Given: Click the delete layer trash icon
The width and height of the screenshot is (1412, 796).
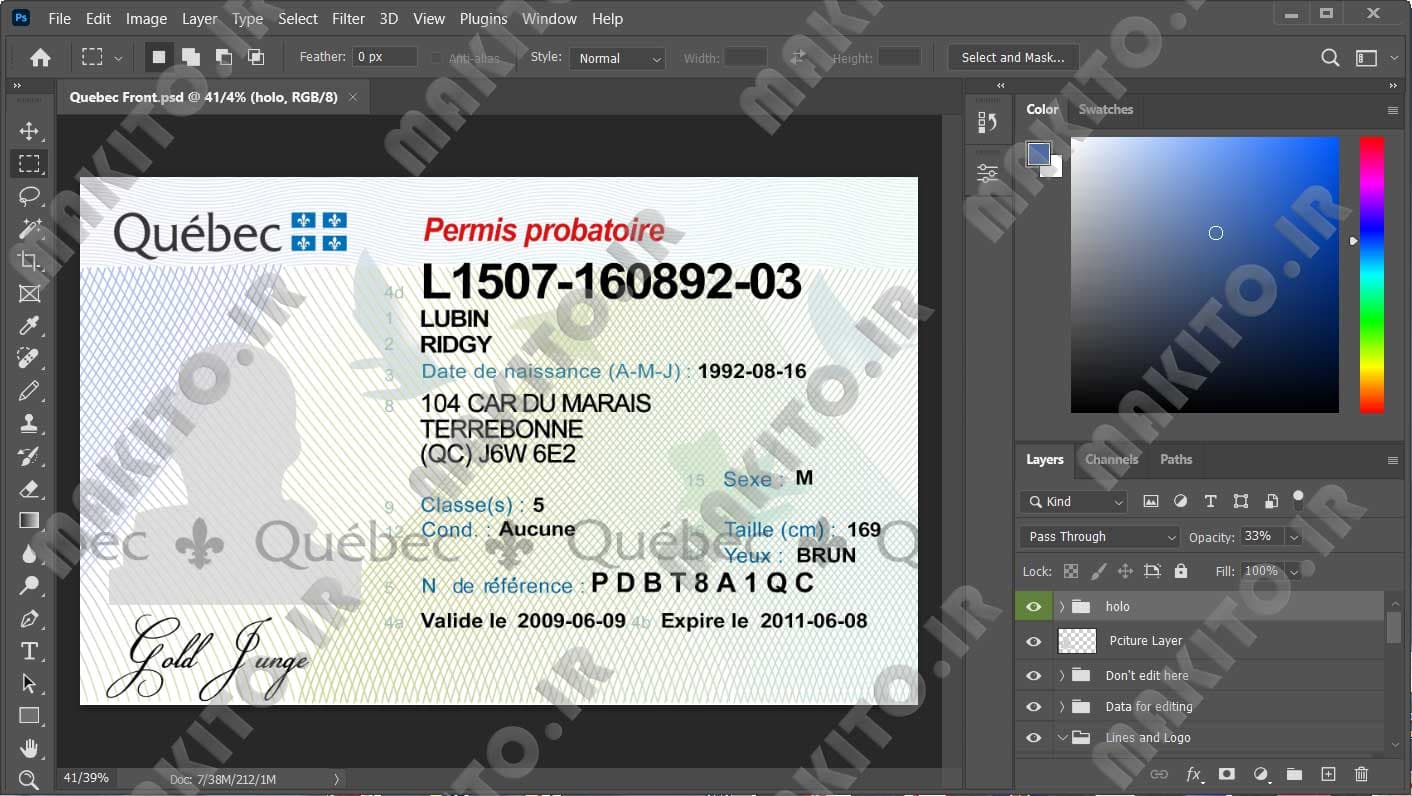Looking at the screenshot, I should pyautogui.click(x=1361, y=774).
